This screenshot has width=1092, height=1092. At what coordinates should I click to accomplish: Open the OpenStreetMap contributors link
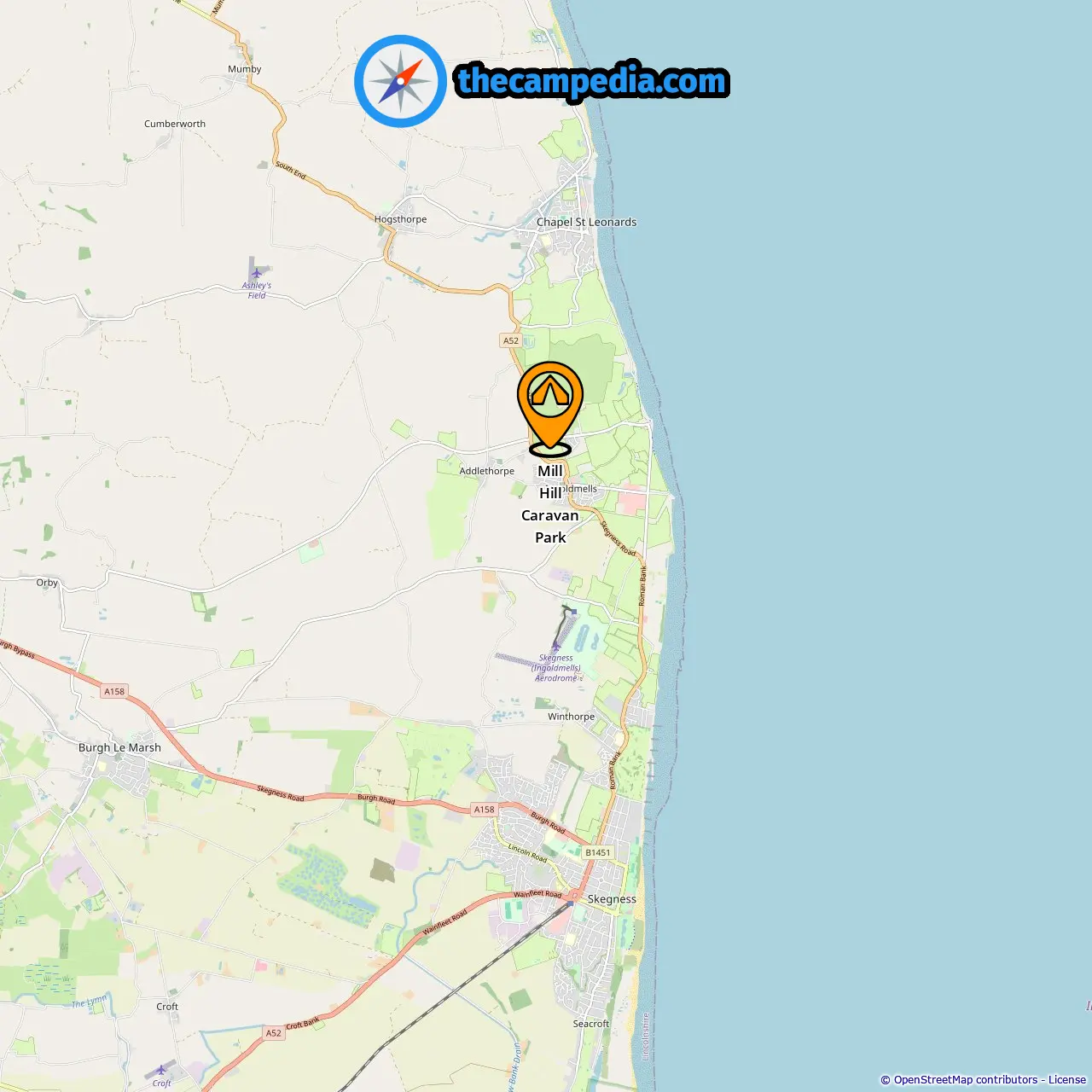pos(966,1080)
